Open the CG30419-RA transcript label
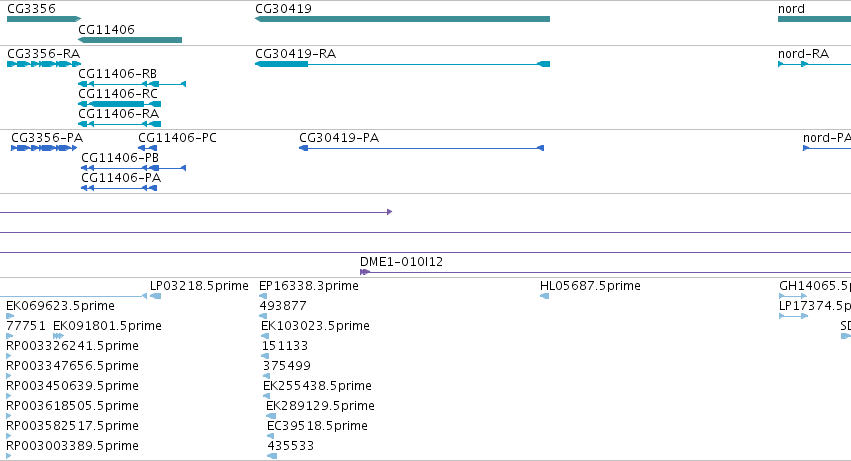 click(x=295, y=54)
